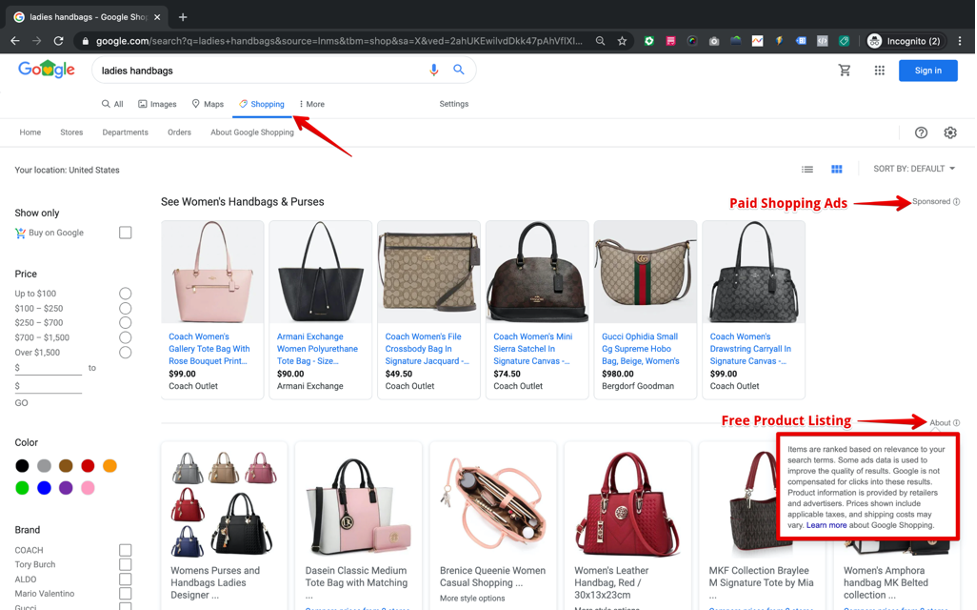Screen dimensions: 977x610
Task: Open the pink Coach Gallery Tote image
Action: (x=212, y=272)
